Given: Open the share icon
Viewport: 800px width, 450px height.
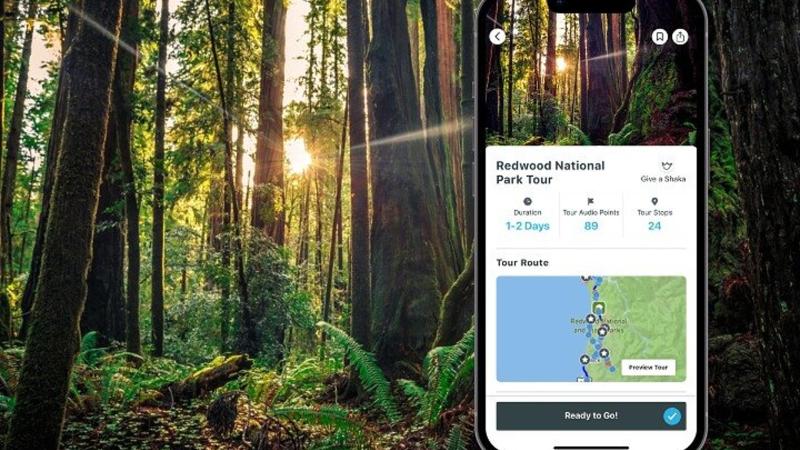Looking at the screenshot, I should point(680,37).
